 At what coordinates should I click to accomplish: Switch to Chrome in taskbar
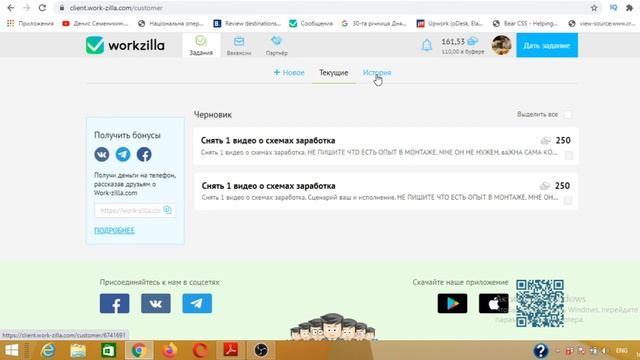tap(139, 350)
